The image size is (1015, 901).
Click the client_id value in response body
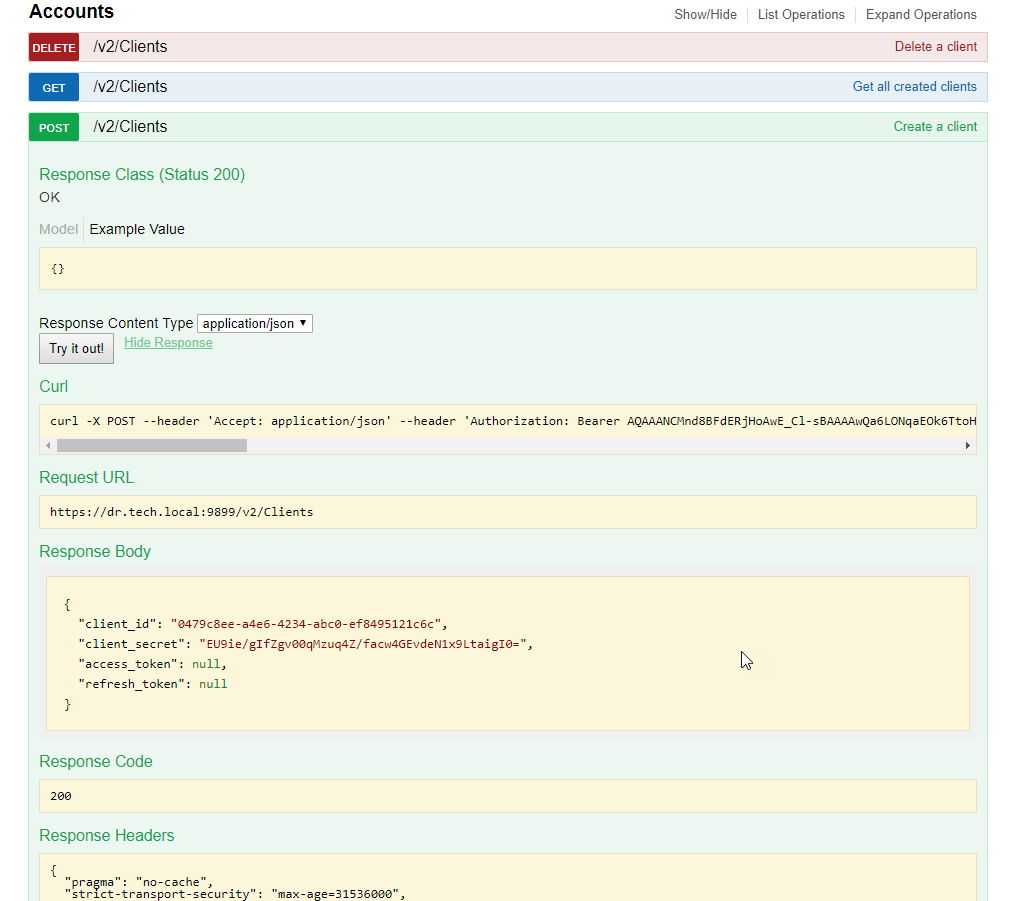[x=306, y=624]
